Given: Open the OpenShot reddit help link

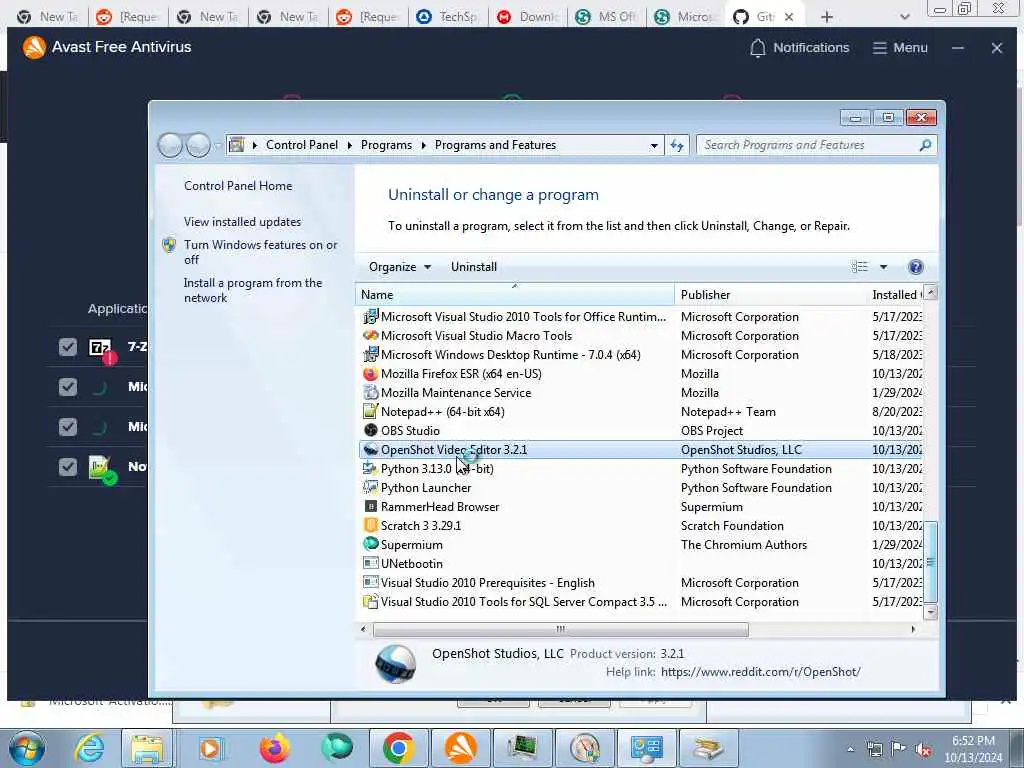Looking at the screenshot, I should (760, 671).
